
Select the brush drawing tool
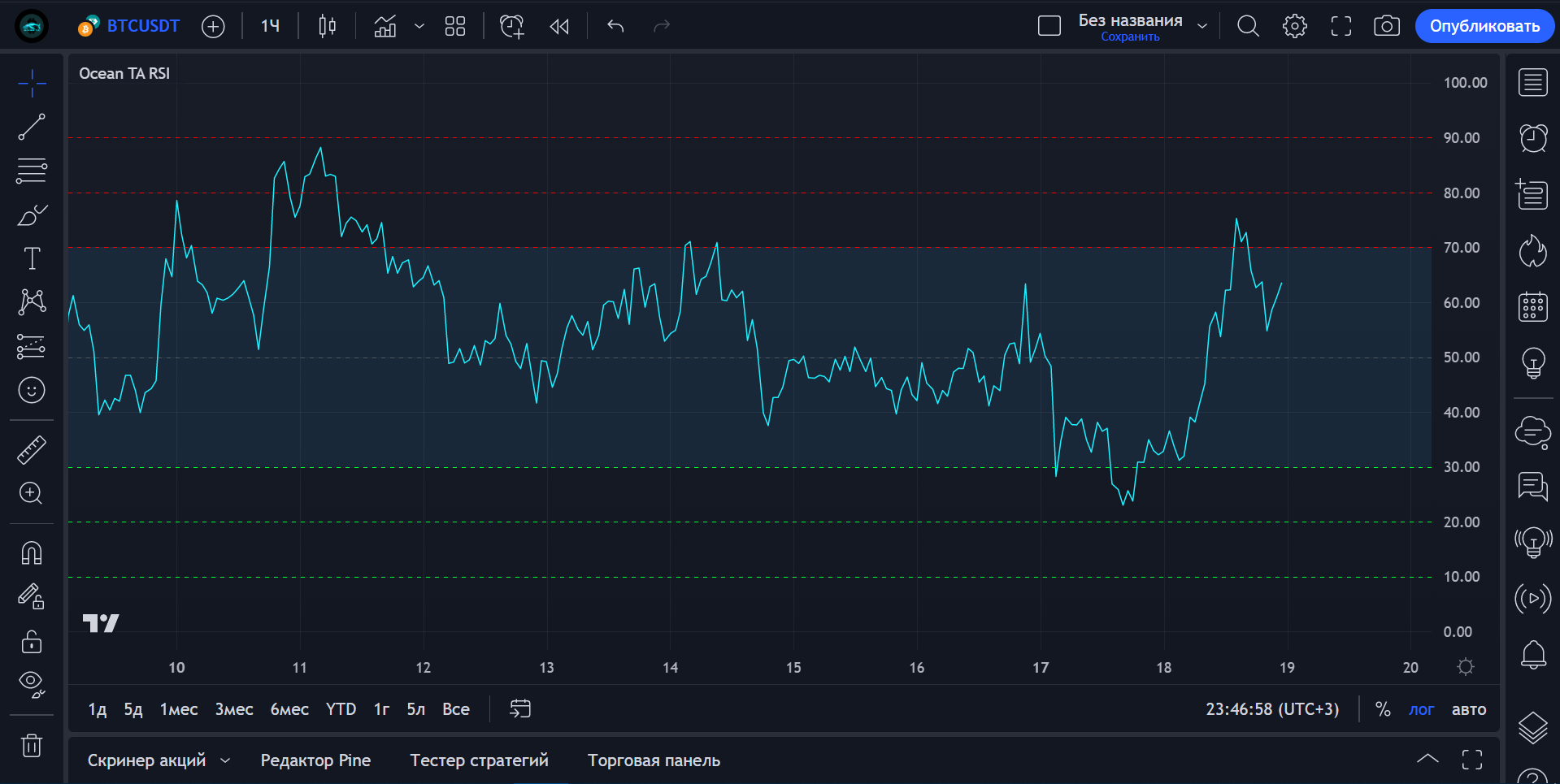coord(32,215)
